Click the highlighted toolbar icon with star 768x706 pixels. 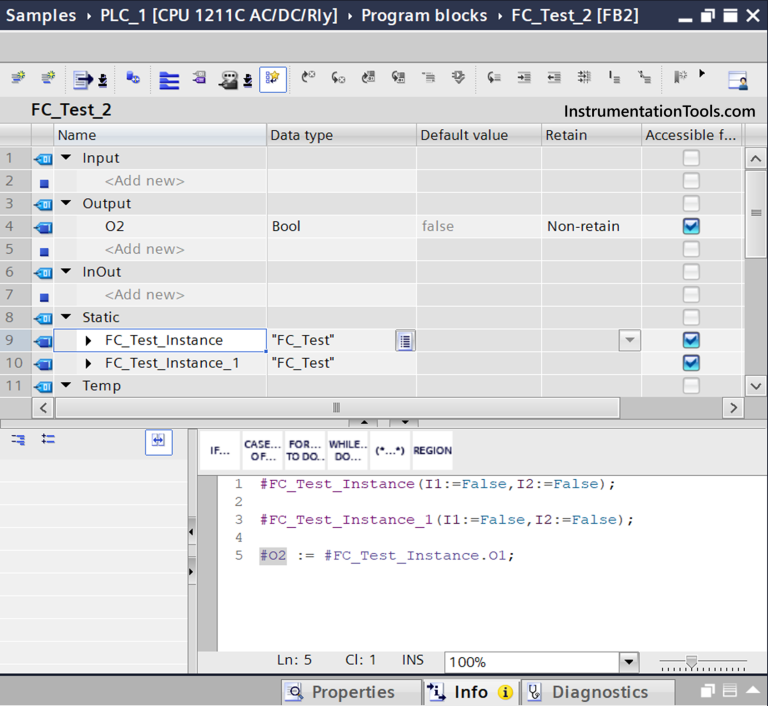tap(273, 78)
